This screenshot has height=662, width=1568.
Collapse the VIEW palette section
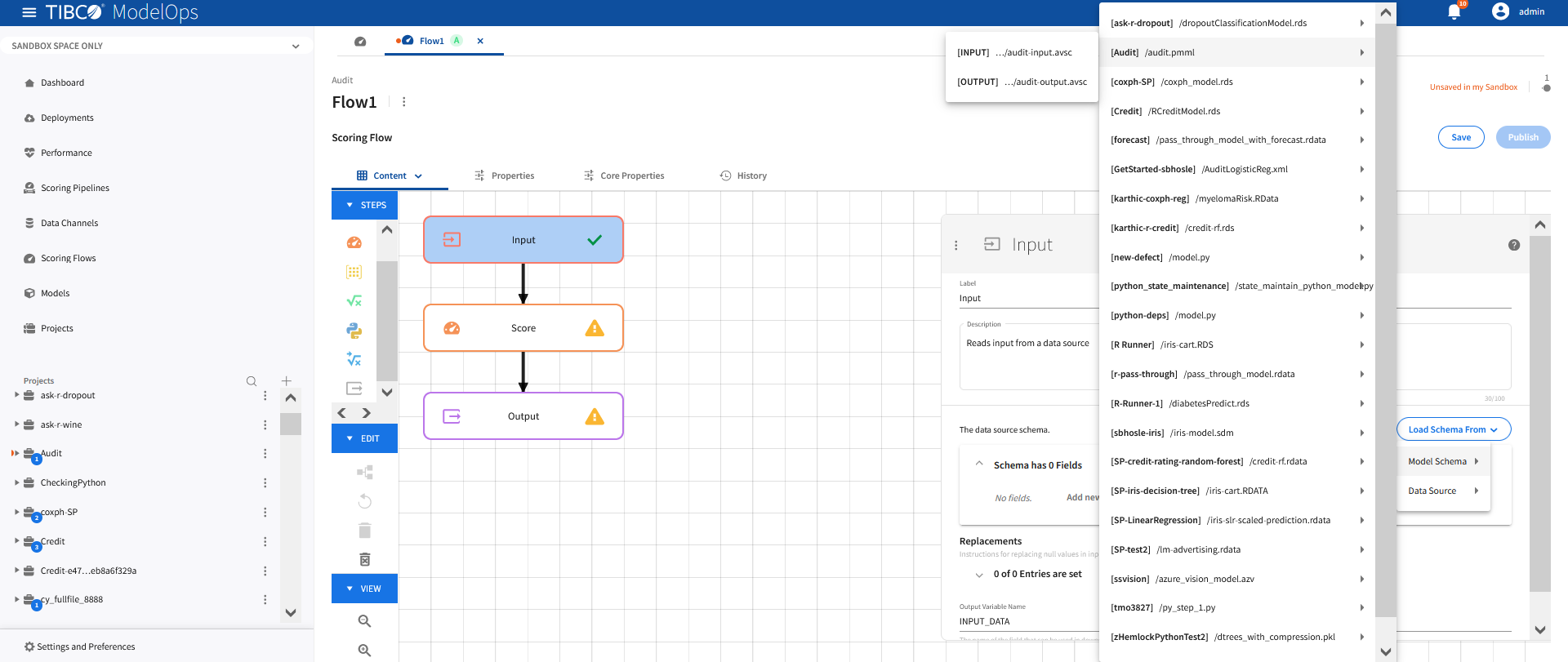[x=364, y=589]
